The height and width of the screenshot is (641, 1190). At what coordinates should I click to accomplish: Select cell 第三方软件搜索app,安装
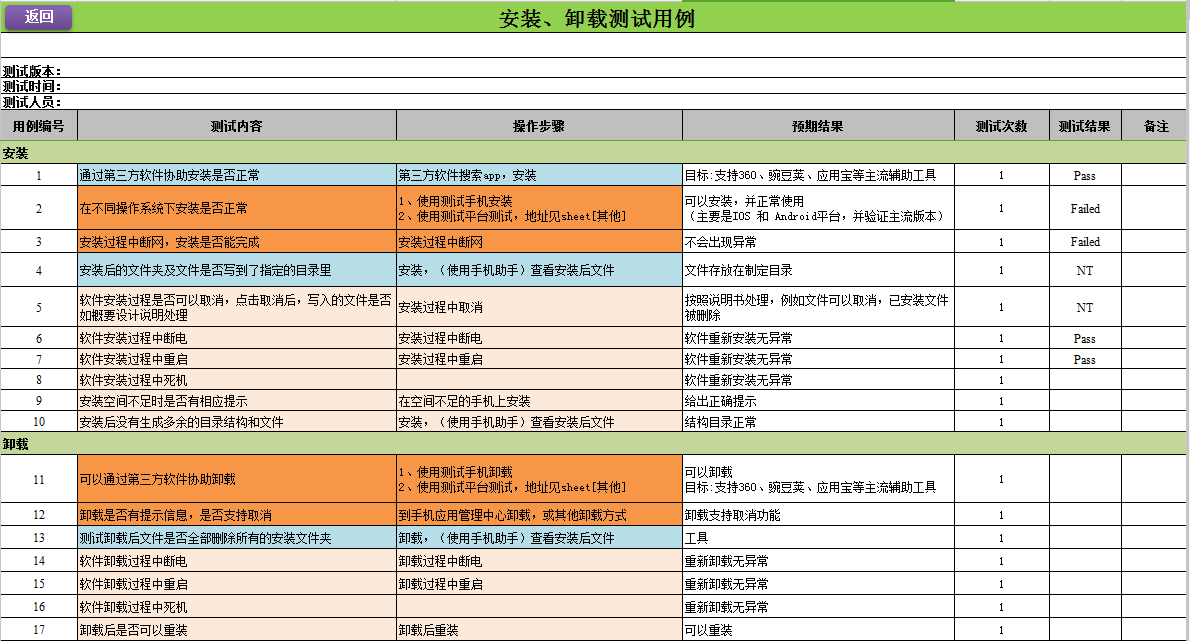[x=539, y=175]
